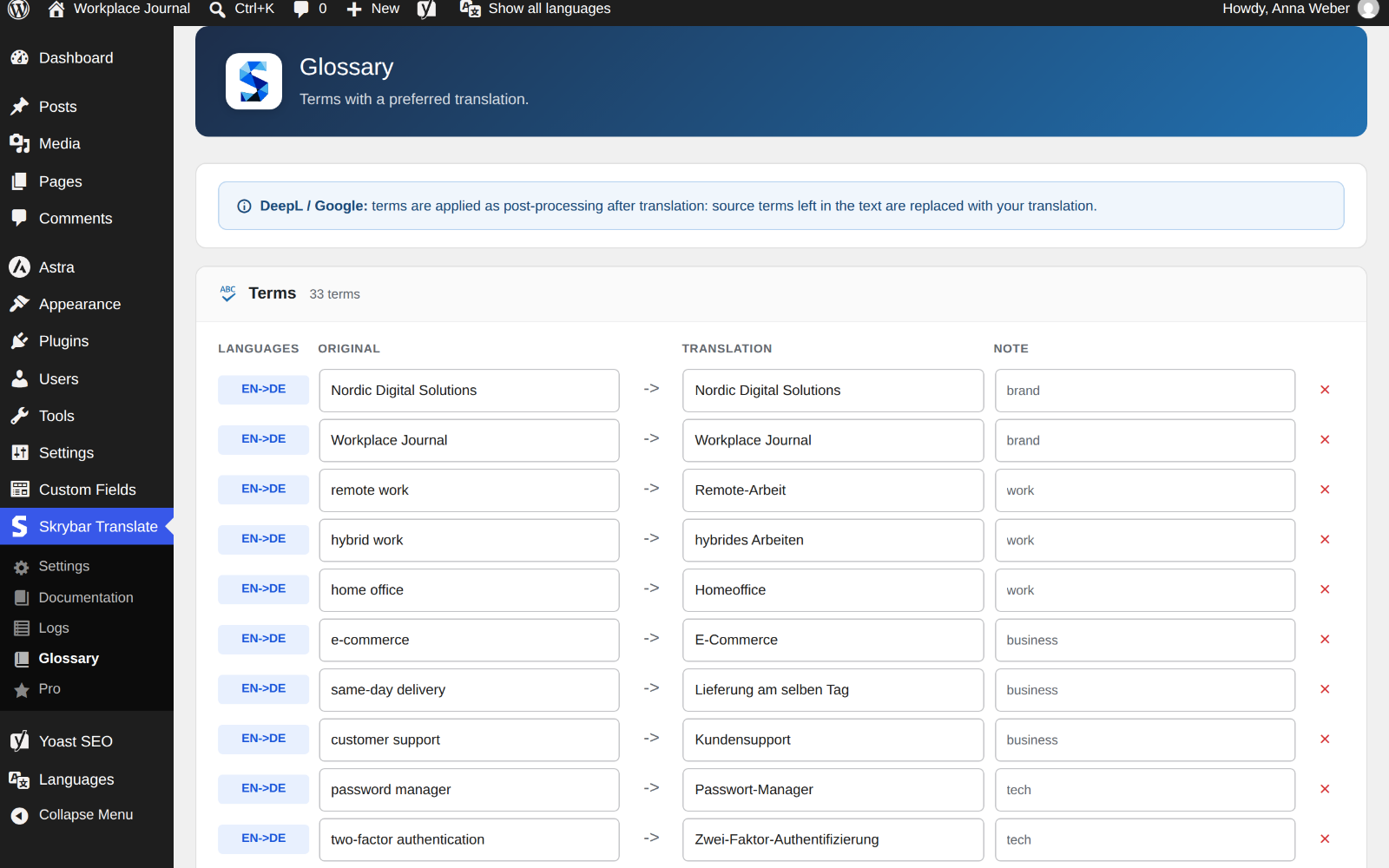Remove the remote work glossary row
This screenshot has height=868, width=1389.
(1325, 490)
